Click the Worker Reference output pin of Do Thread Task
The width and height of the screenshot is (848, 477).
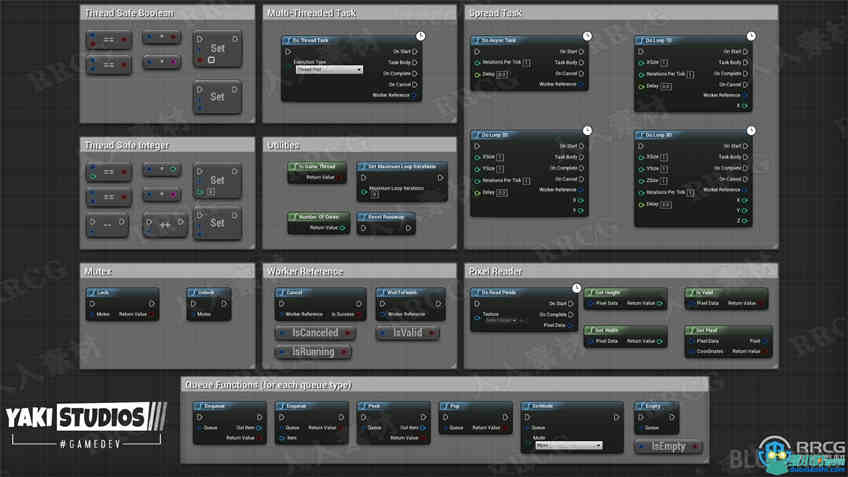point(415,95)
